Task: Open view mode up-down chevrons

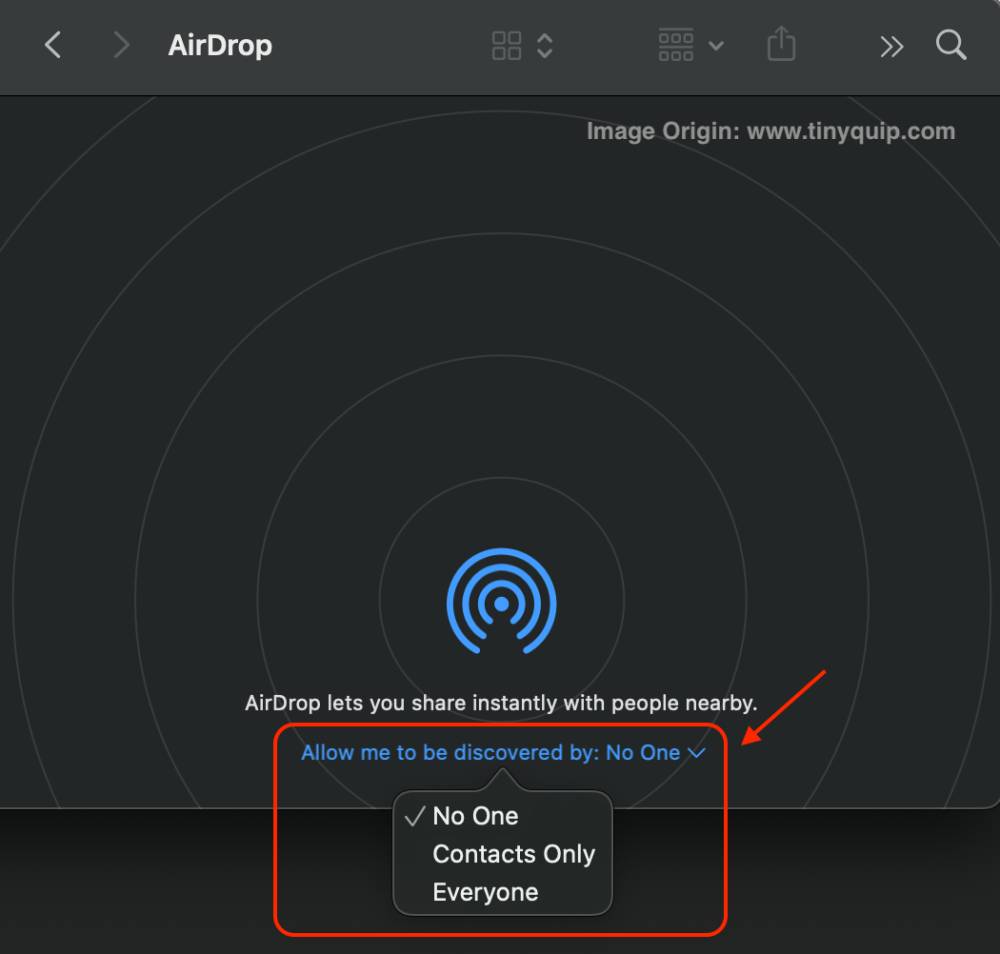Action: (x=545, y=45)
